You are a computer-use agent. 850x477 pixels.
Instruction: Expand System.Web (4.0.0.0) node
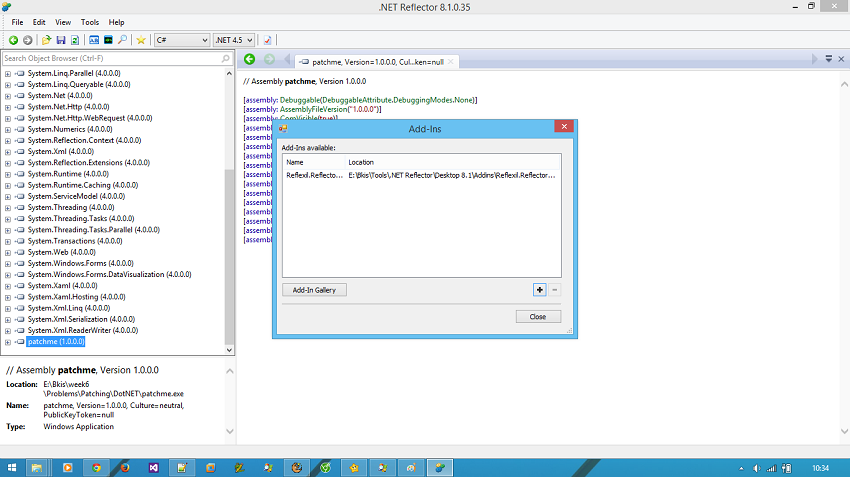(8, 253)
